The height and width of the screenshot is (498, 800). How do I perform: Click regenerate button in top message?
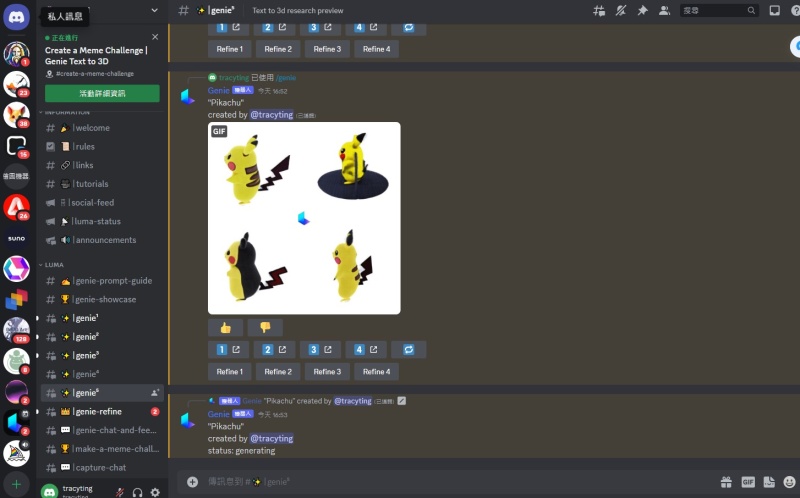(409, 28)
